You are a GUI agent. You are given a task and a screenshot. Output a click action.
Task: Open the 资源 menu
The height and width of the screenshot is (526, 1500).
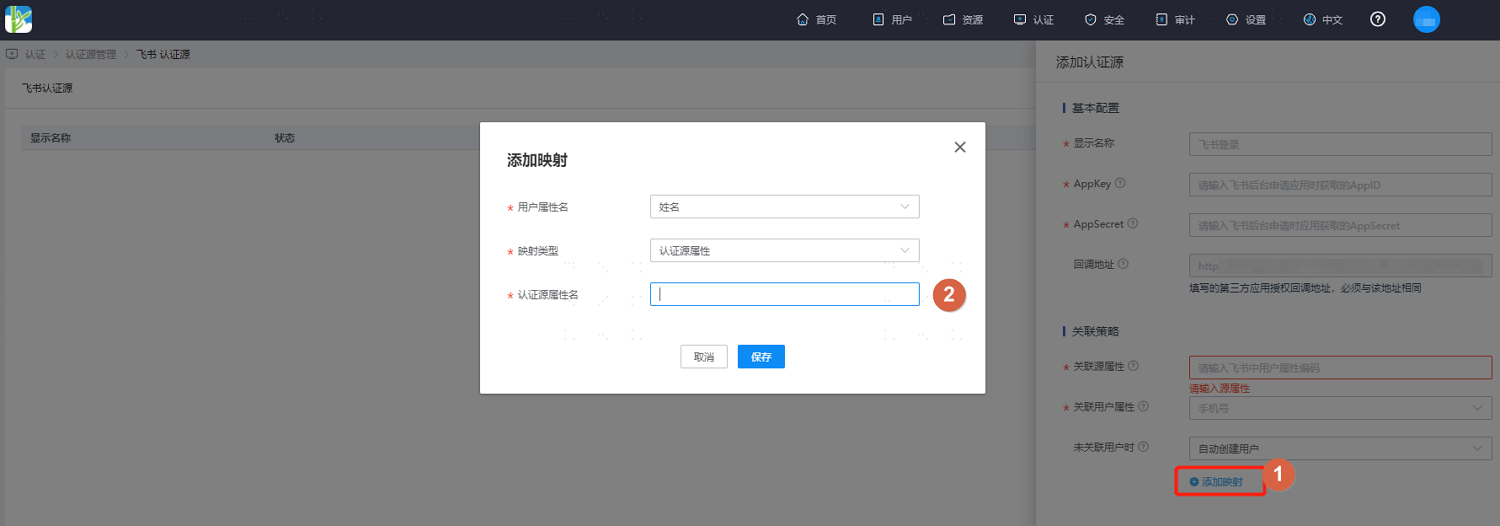(963, 20)
